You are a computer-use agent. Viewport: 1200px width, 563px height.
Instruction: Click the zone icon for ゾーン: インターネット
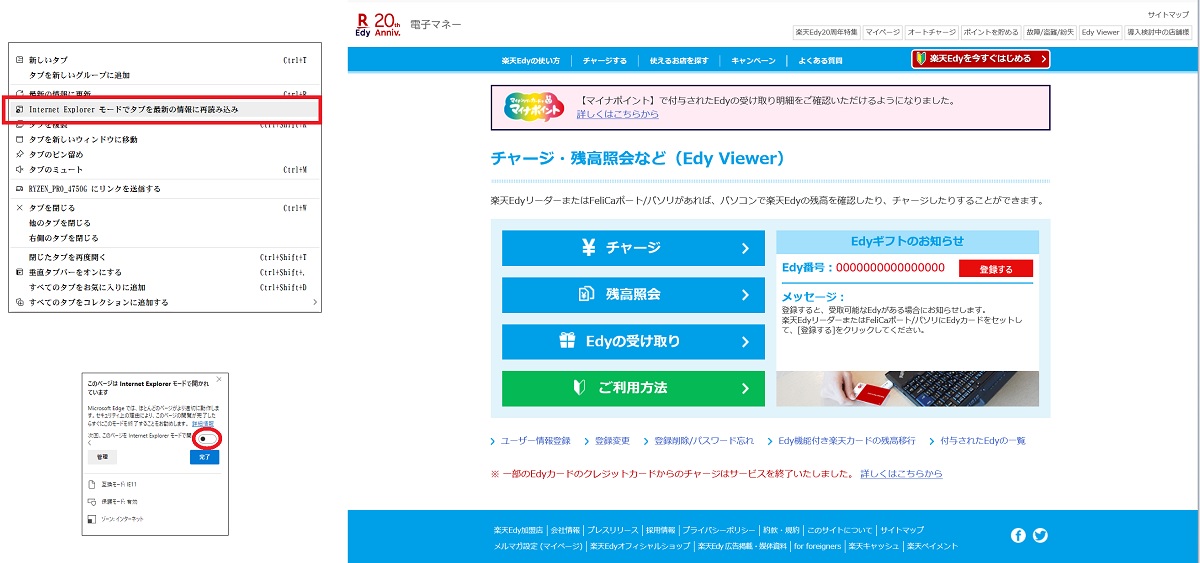click(93, 519)
